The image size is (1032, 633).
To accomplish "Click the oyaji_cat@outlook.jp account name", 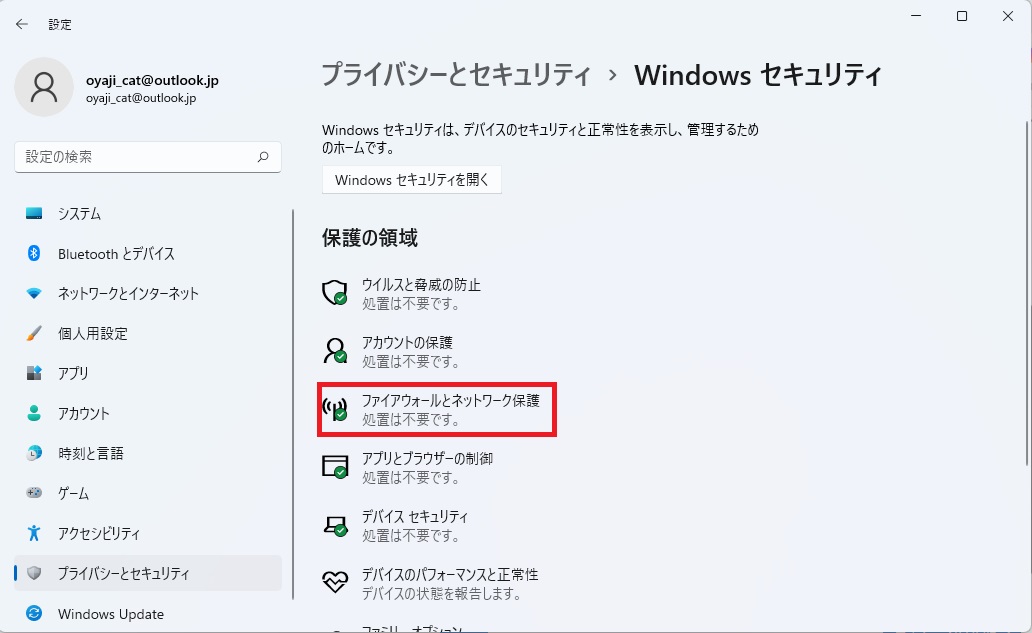I will click(x=152, y=80).
